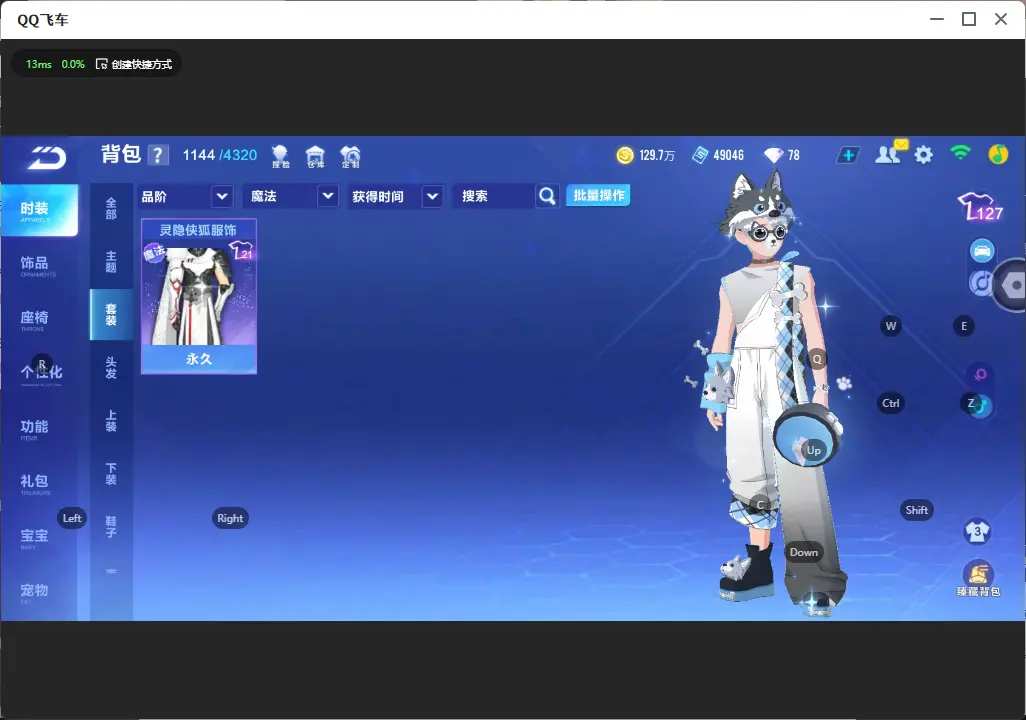Click the diamond currency icon
This screenshot has width=1026, height=720.
[773, 155]
